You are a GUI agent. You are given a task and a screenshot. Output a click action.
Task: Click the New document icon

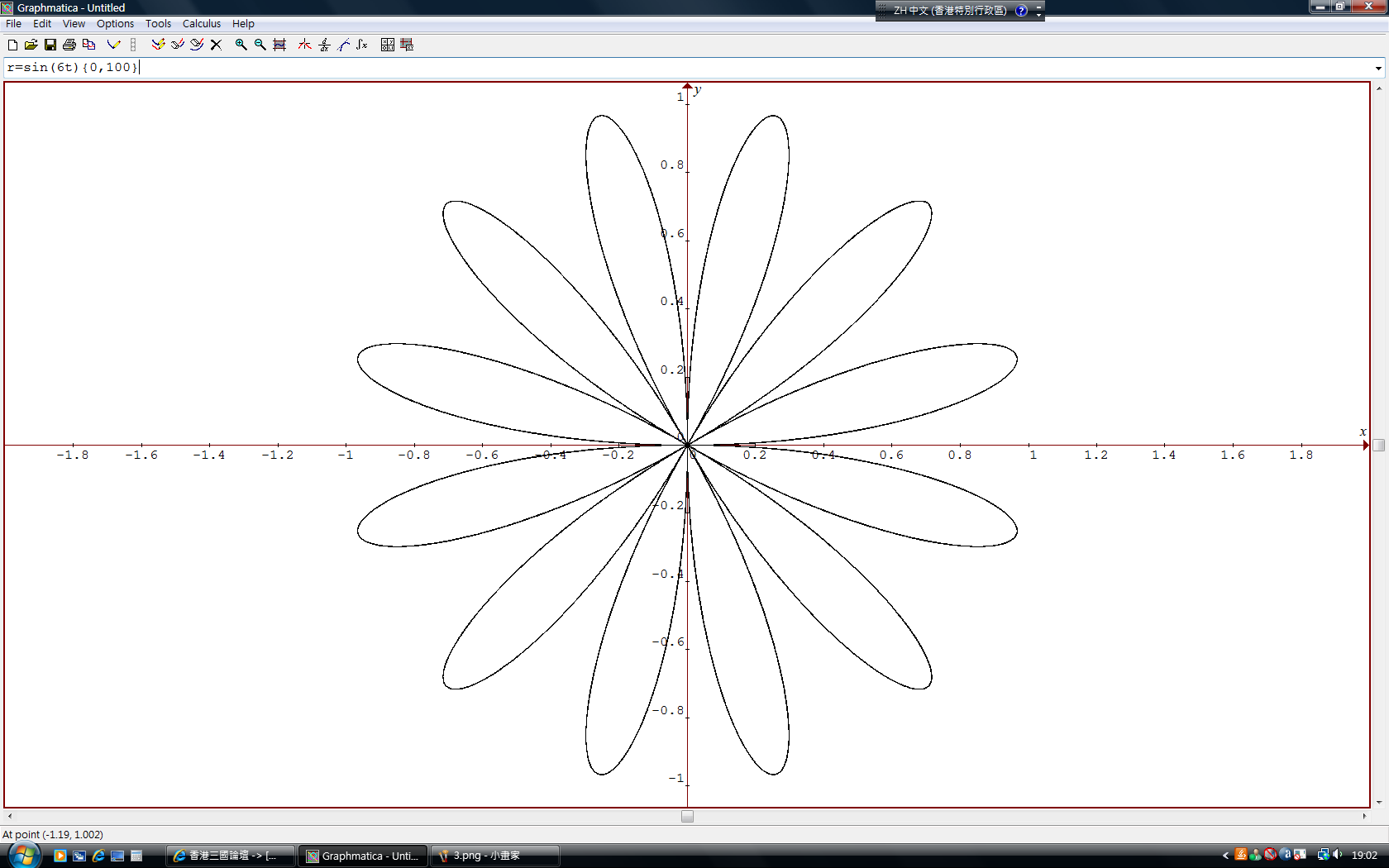pyautogui.click(x=12, y=45)
